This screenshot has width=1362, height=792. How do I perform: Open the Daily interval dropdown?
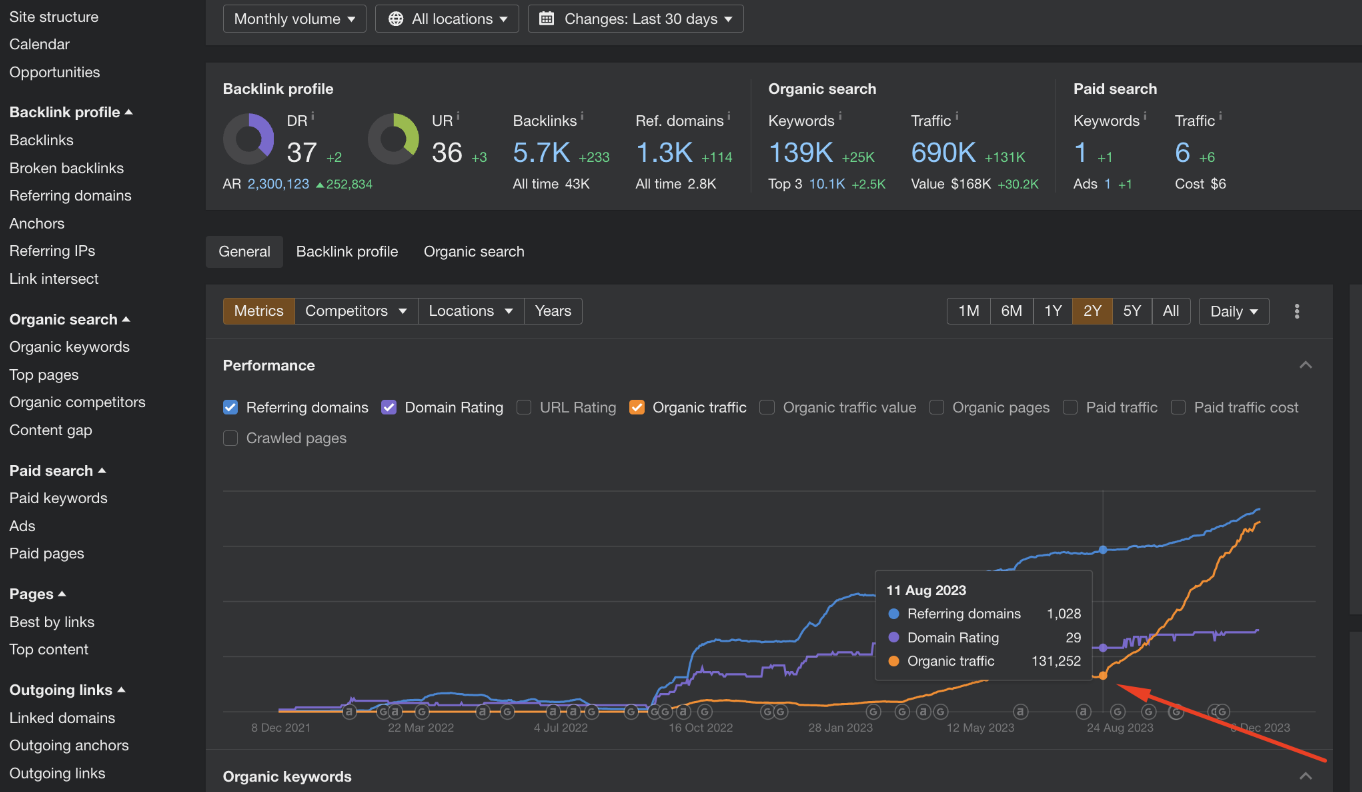pos(1234,311)
